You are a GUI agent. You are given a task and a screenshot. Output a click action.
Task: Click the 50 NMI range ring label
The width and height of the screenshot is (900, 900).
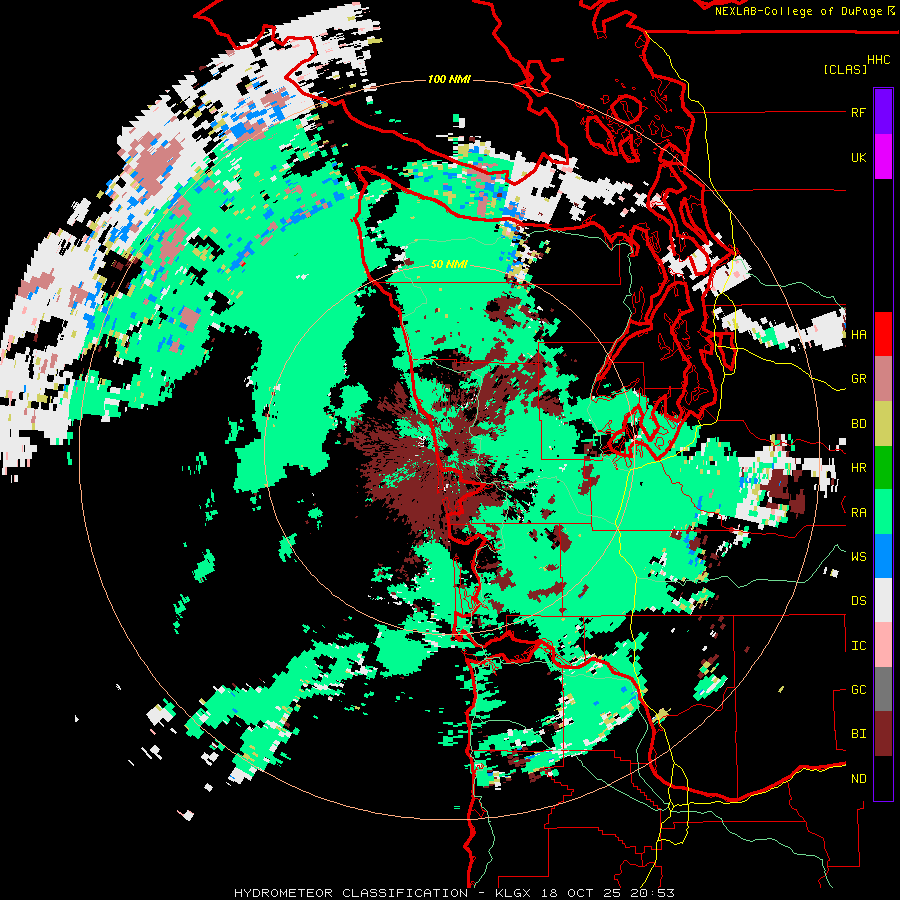[x=449, y=264]
